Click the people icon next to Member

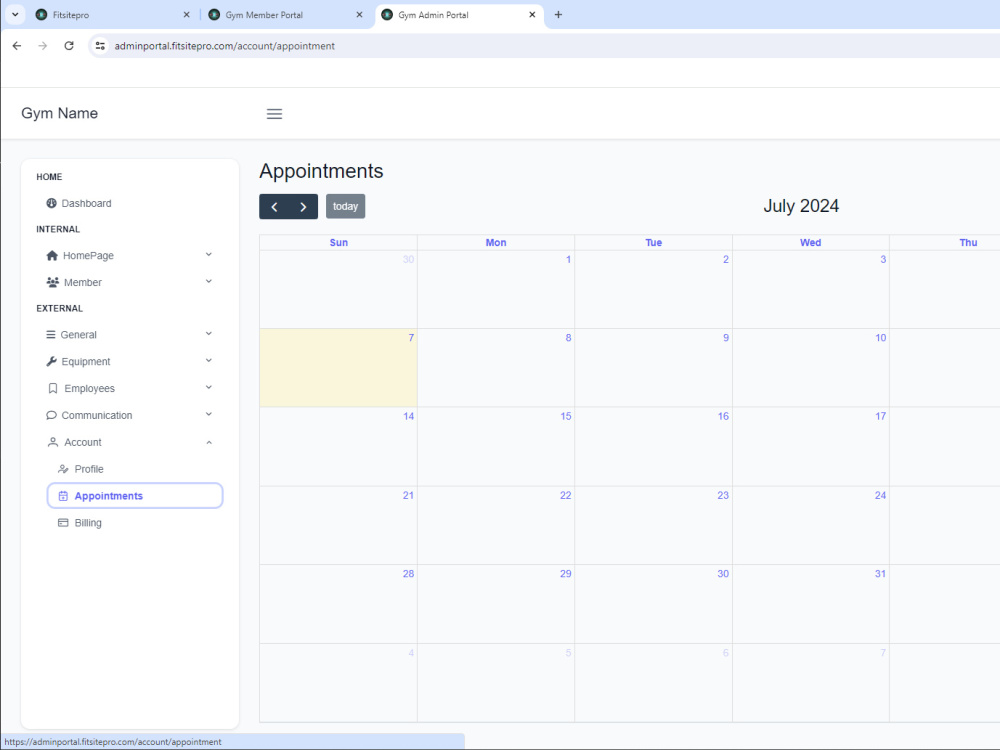pyautogui.click(x=52, y=282)
